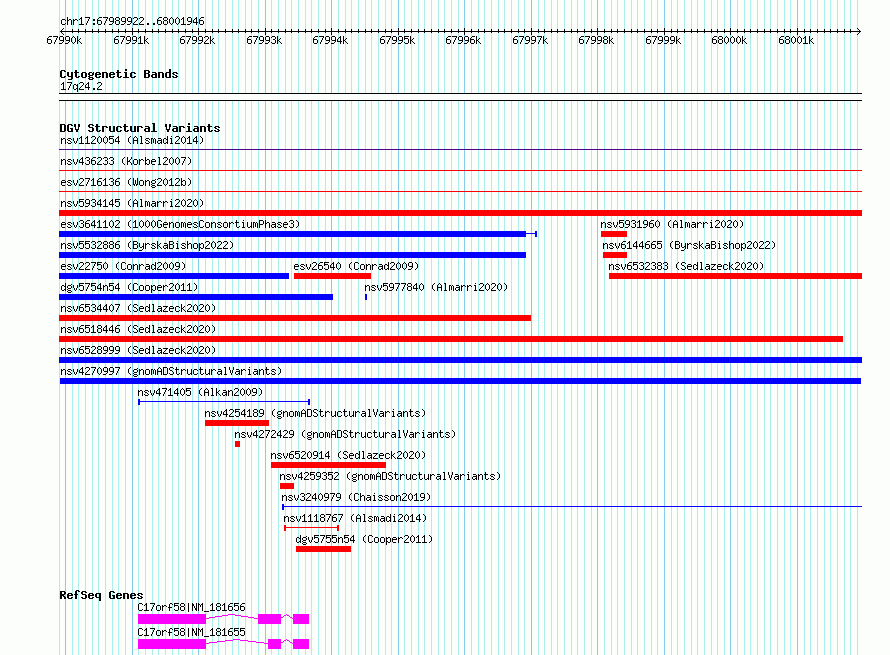This screenshot has height=655, width=890.
Task: Select the nsv1118767 (Alsmadi2014) label
Action: [x=355, y=518]
